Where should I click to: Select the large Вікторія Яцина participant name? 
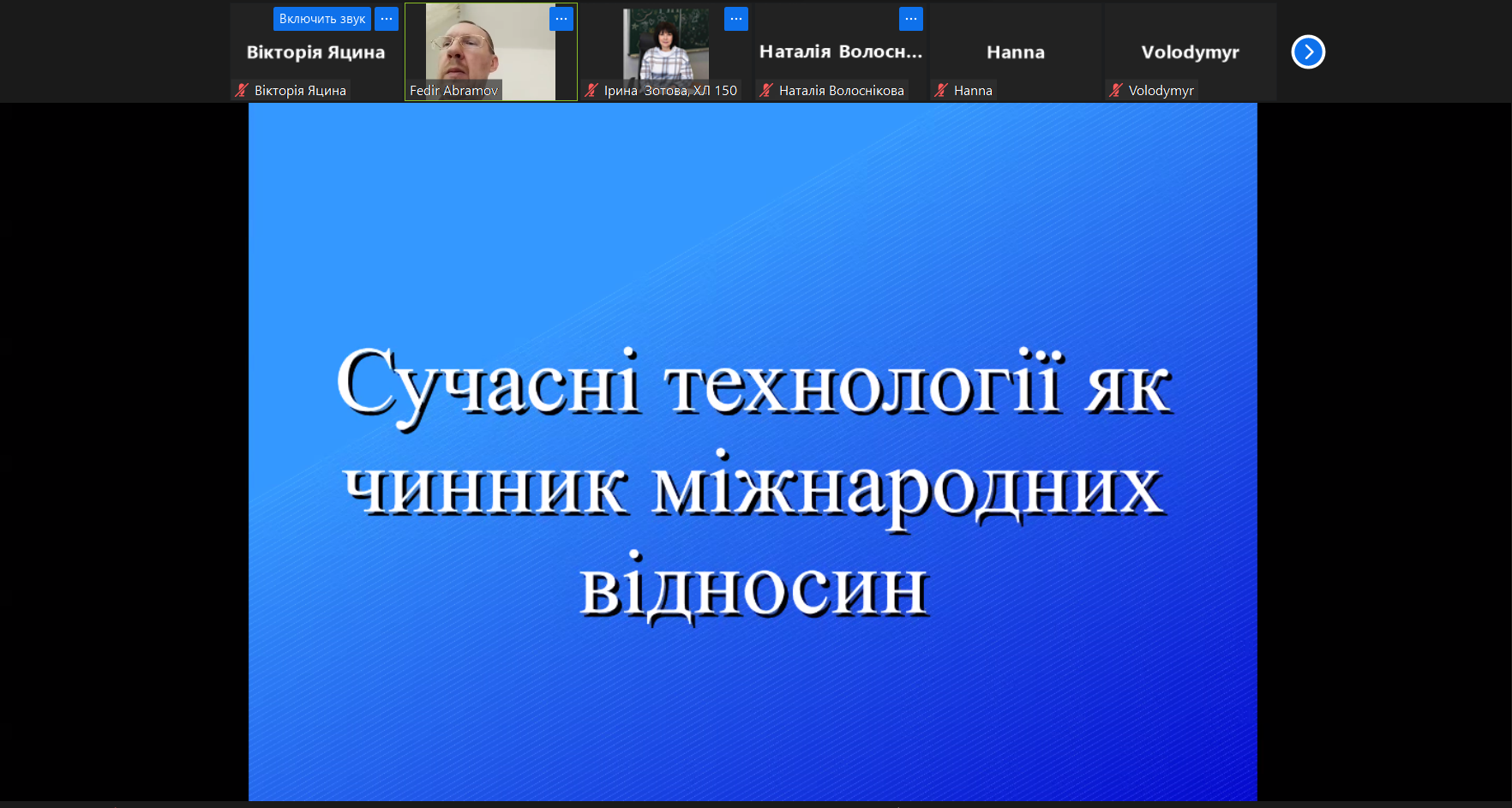tap(315, 52)
